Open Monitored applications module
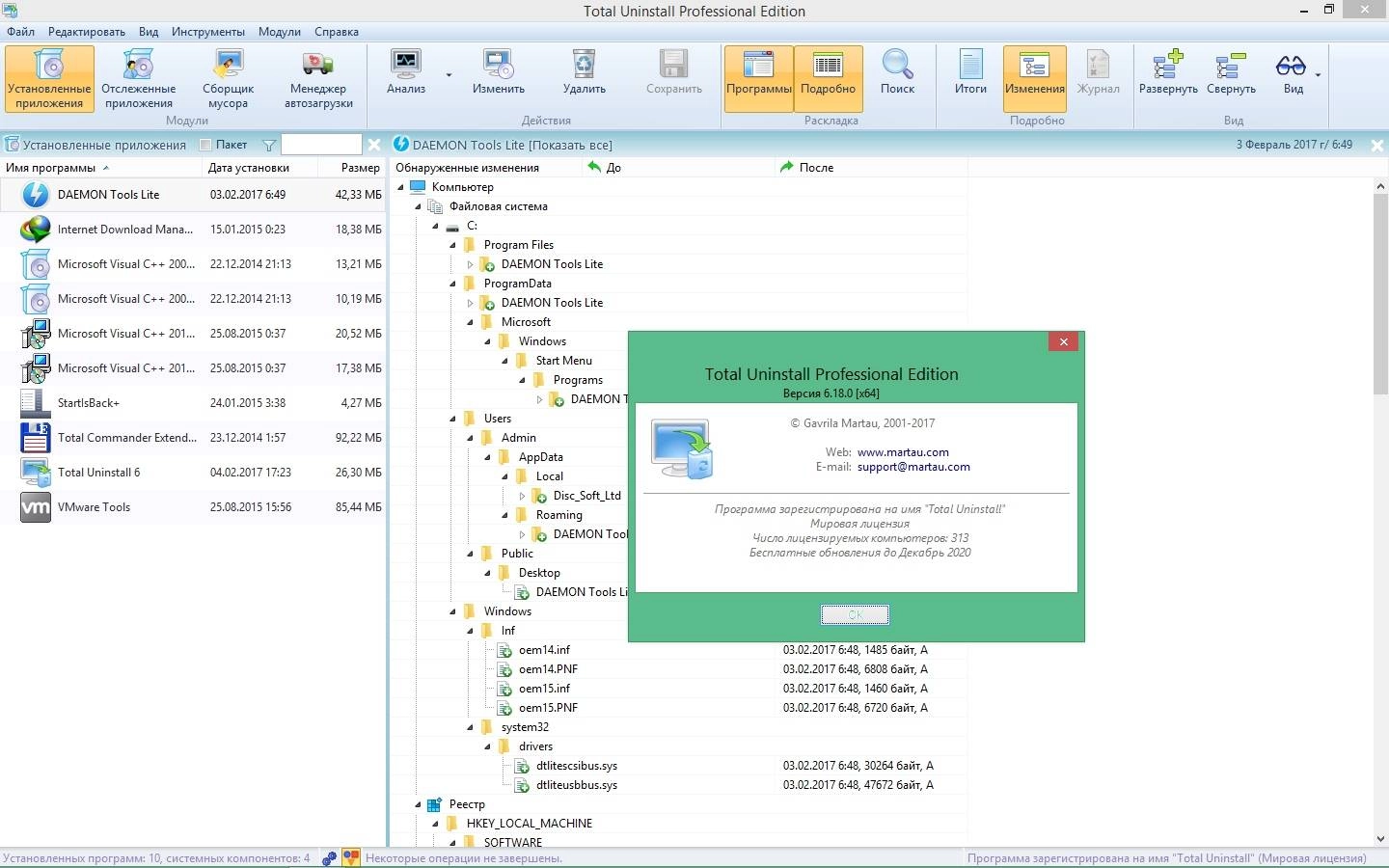This screenshot has height=868, width=1389. pyautogui.click(x=139, y=79)
